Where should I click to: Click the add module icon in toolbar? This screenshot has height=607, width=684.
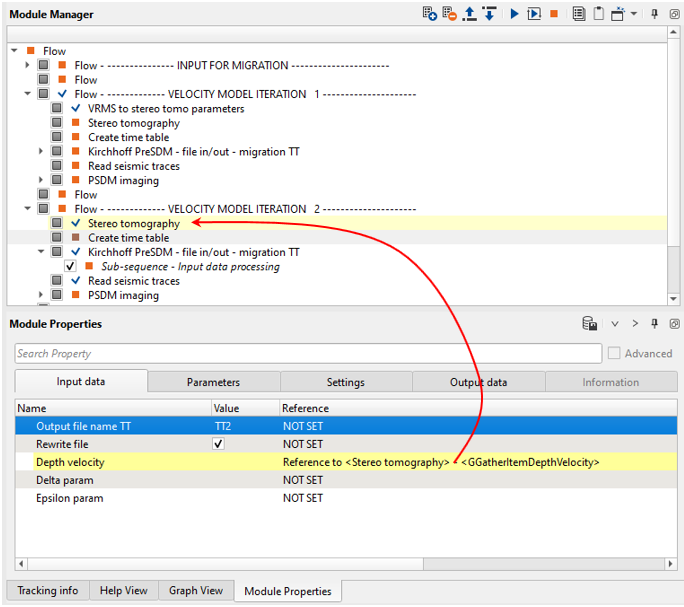coord(429,14)
